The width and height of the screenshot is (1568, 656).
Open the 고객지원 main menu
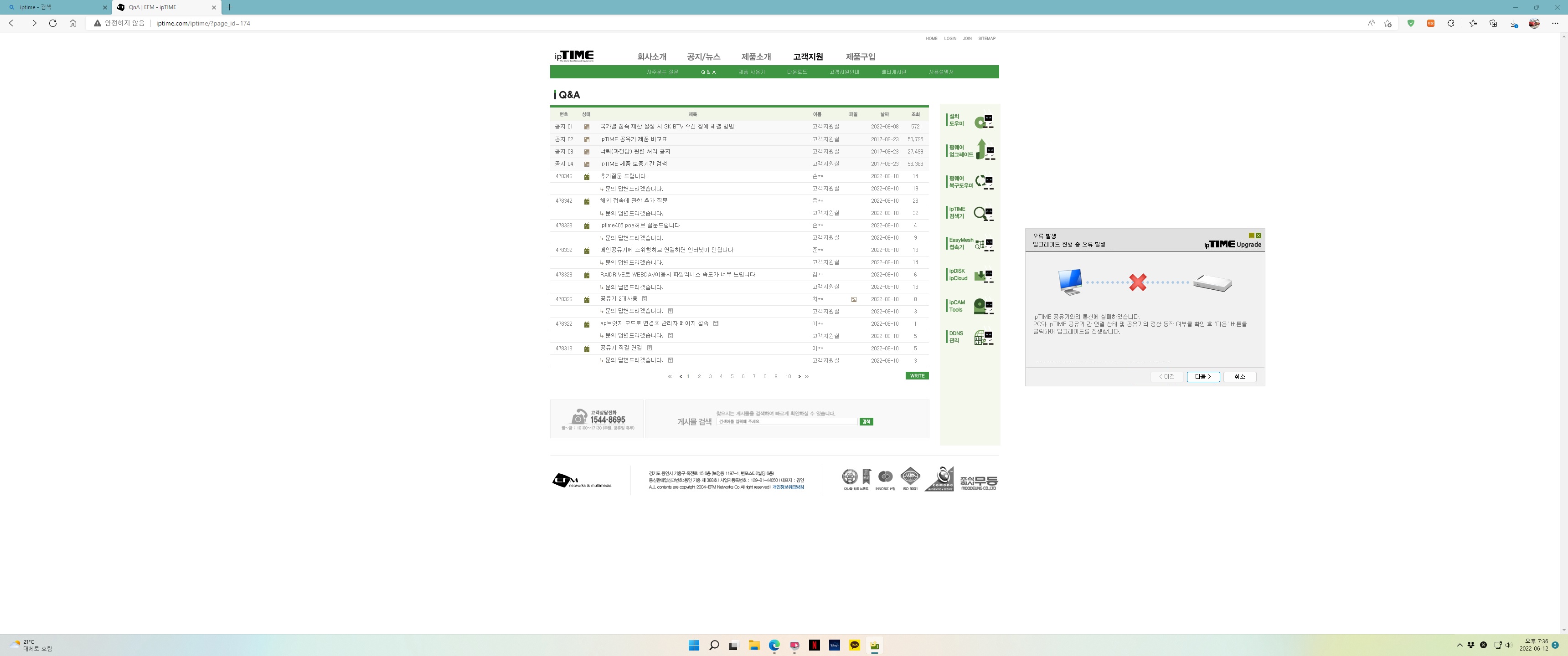(x=808, y=56)
